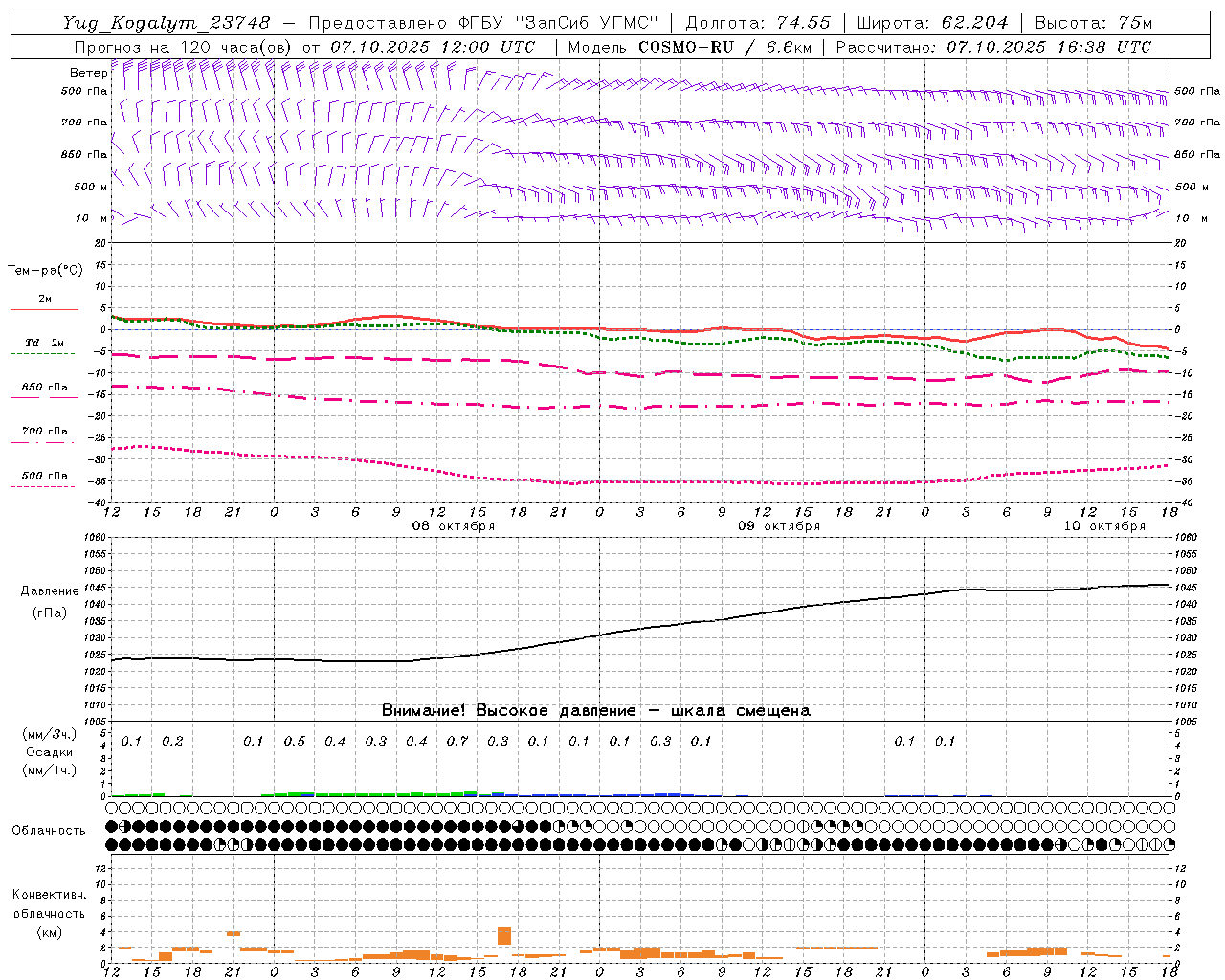Viewport: 1225px width, 980px height.
Task: Click the provider text ФГБУ "ЗапСиб УГМС"
Action: (557, 23)
